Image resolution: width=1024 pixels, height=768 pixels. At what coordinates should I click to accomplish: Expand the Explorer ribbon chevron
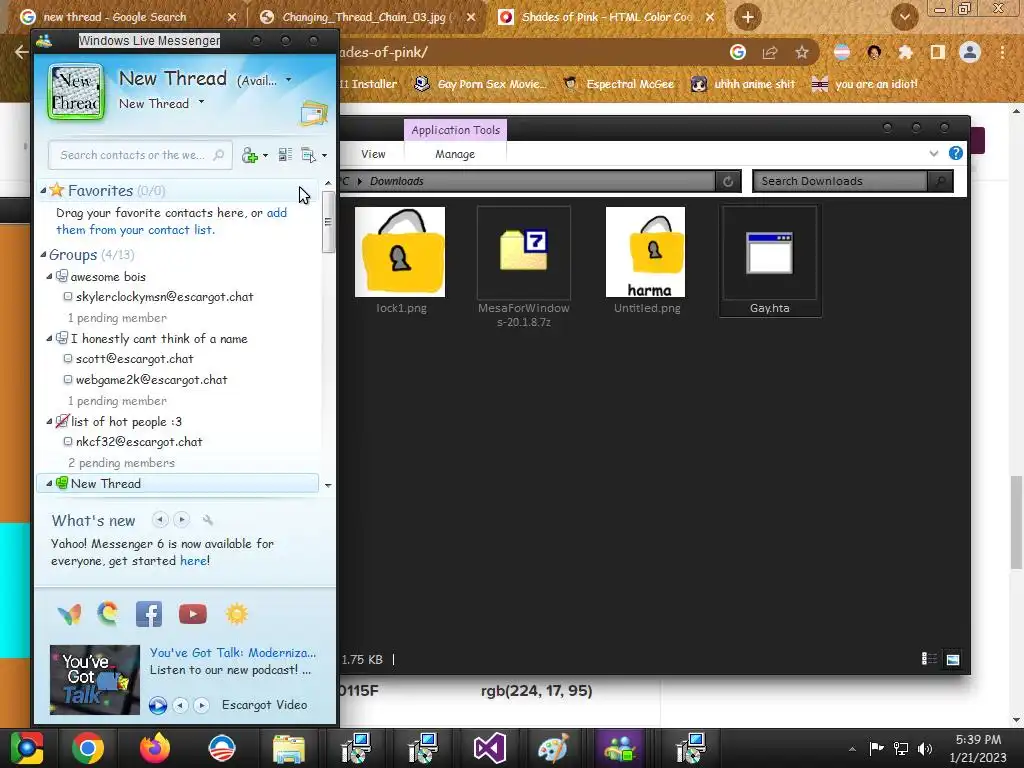pos(934,154)
